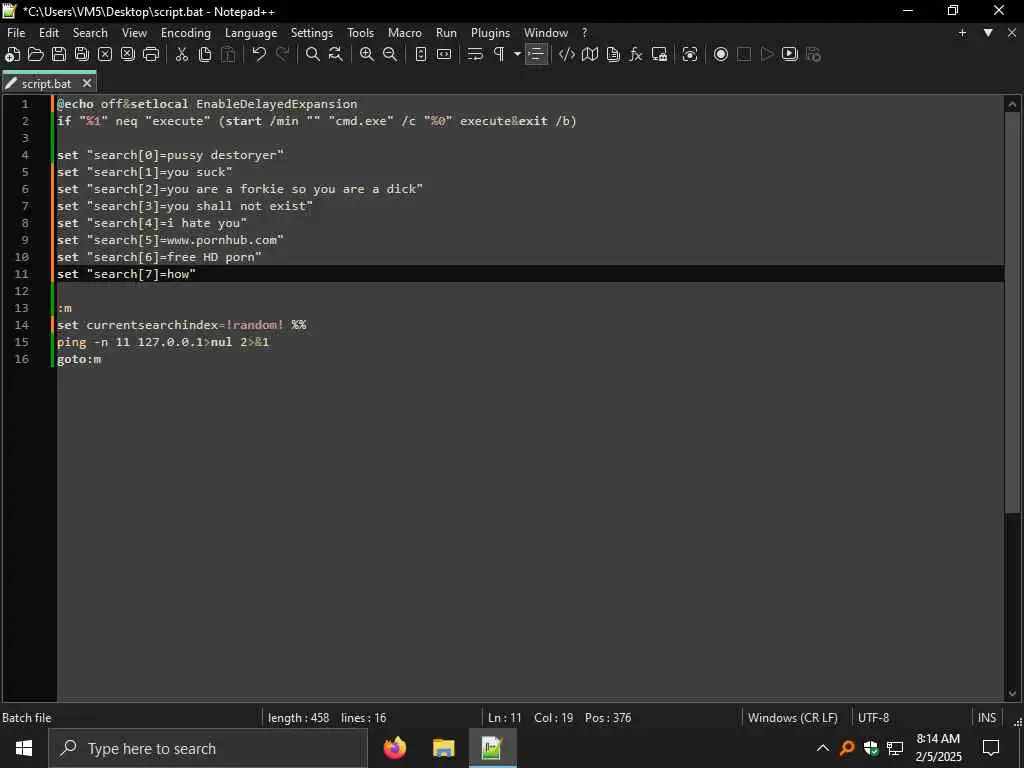Viewport: 1024px width, 768px height.
Task: Click the length : 458 lines : 16 indicator
Action: point(327,718)
